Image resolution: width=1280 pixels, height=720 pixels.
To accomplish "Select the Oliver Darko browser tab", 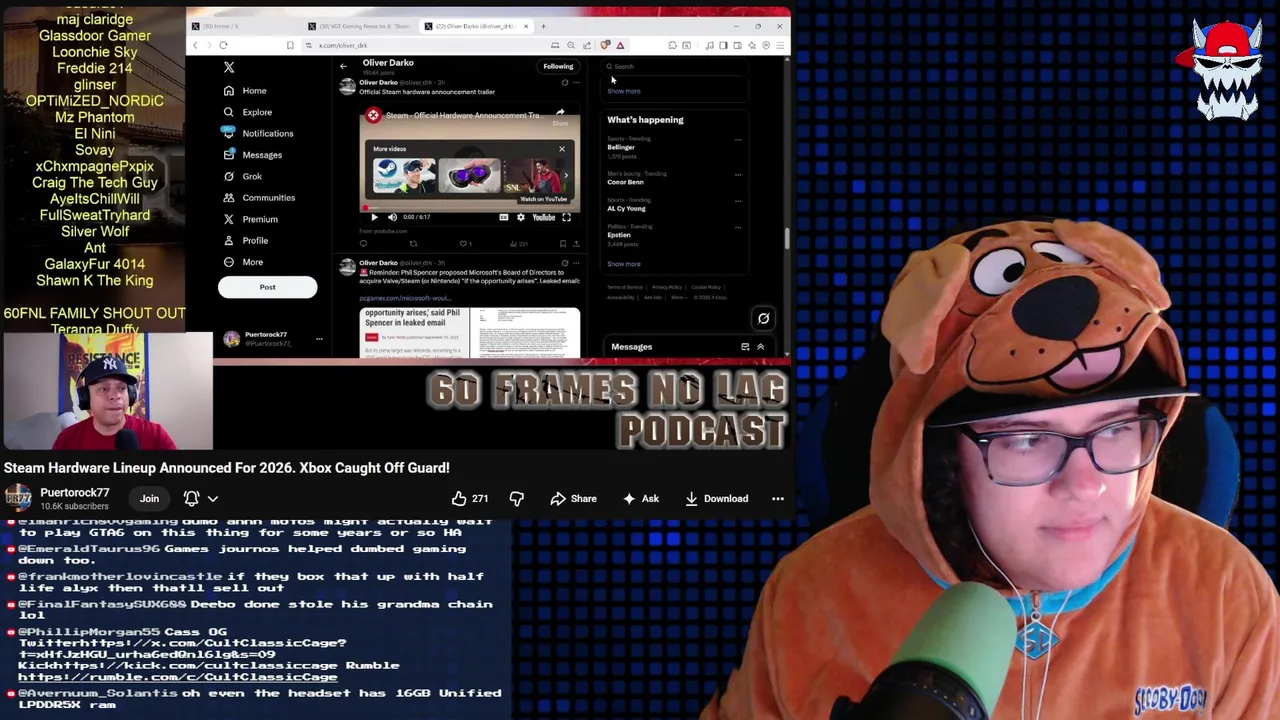I will [x=476, y=26].
